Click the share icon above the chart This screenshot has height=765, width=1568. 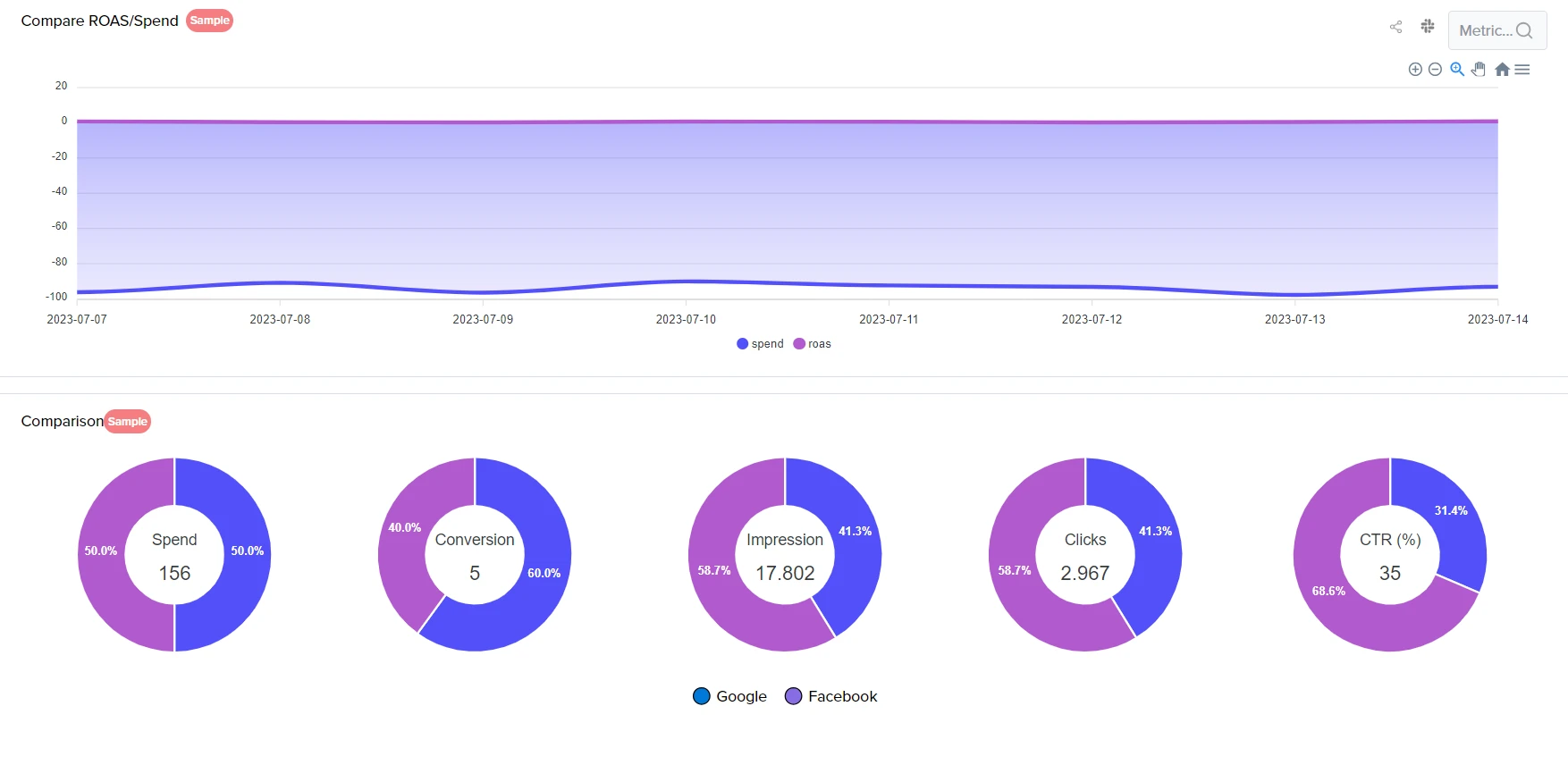(1395, 27)
